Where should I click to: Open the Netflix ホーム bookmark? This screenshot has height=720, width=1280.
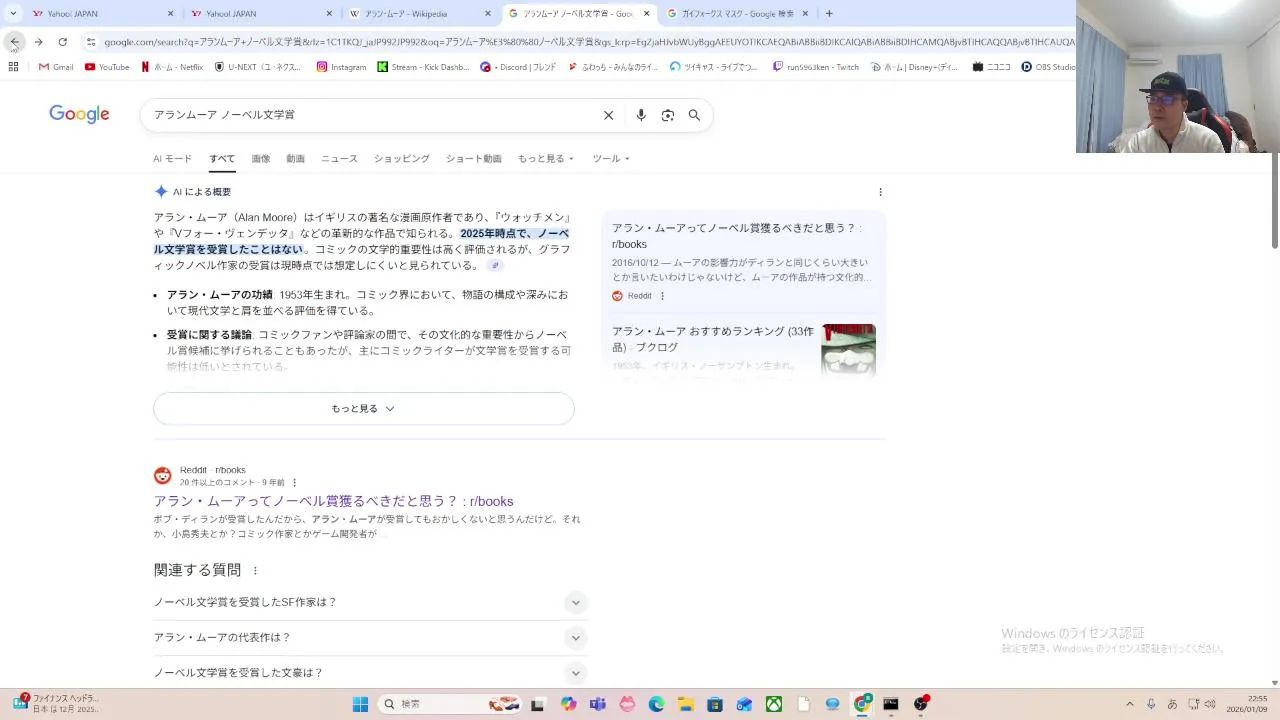(x=172, y=67)
